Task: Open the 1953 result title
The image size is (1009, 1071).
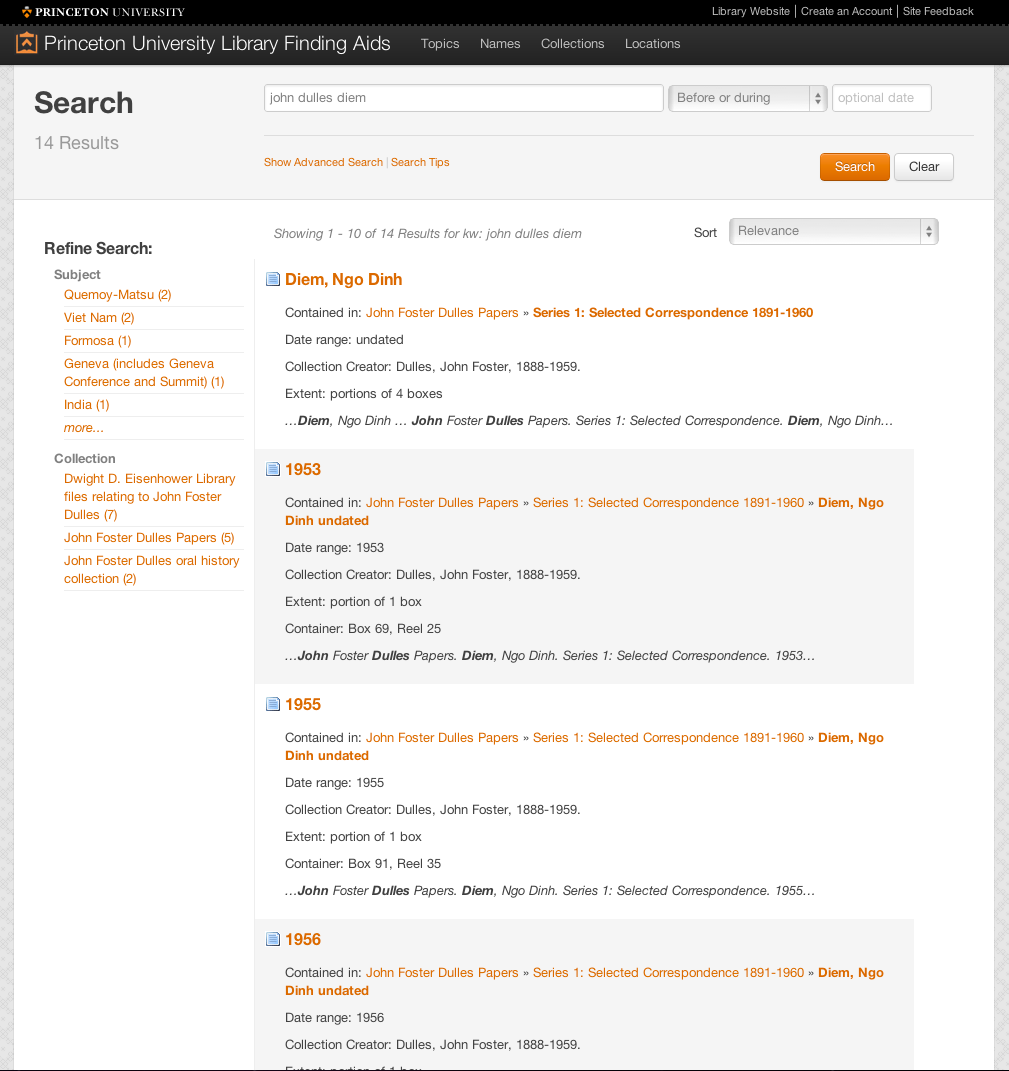Action: pos(303,469)
